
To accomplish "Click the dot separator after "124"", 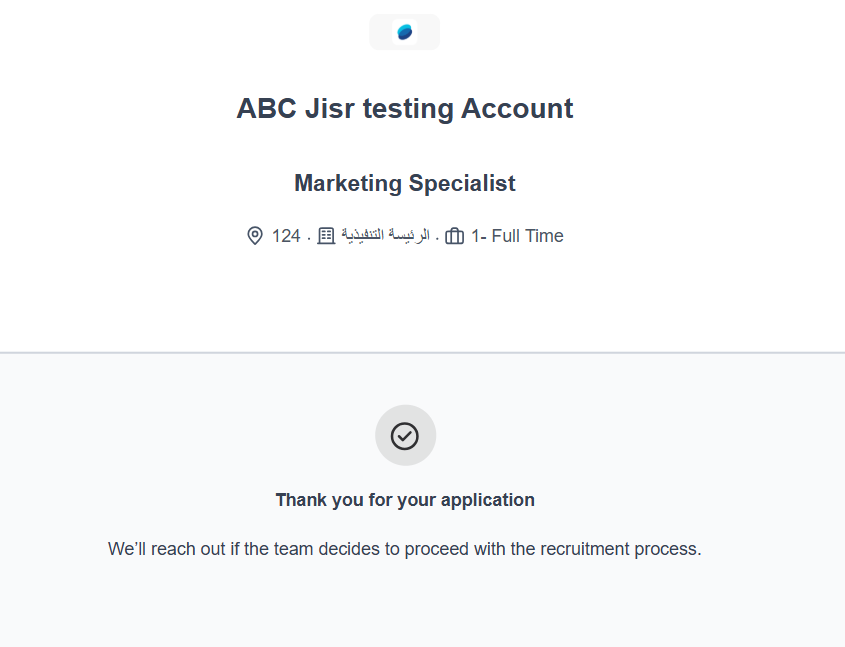I will click(x=309, y=238).
